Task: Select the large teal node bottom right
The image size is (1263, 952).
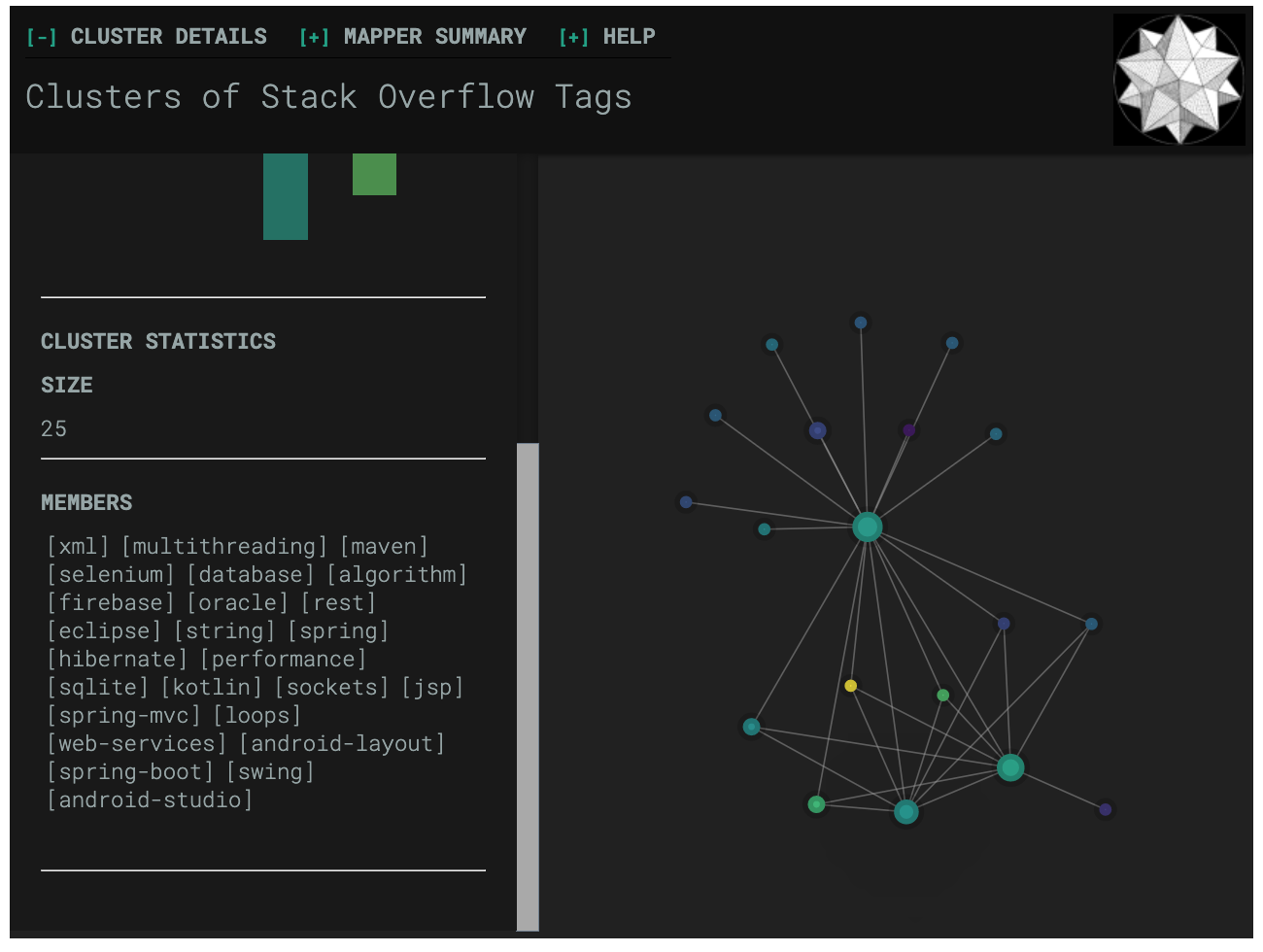Action: click(x=1009, y=767)
